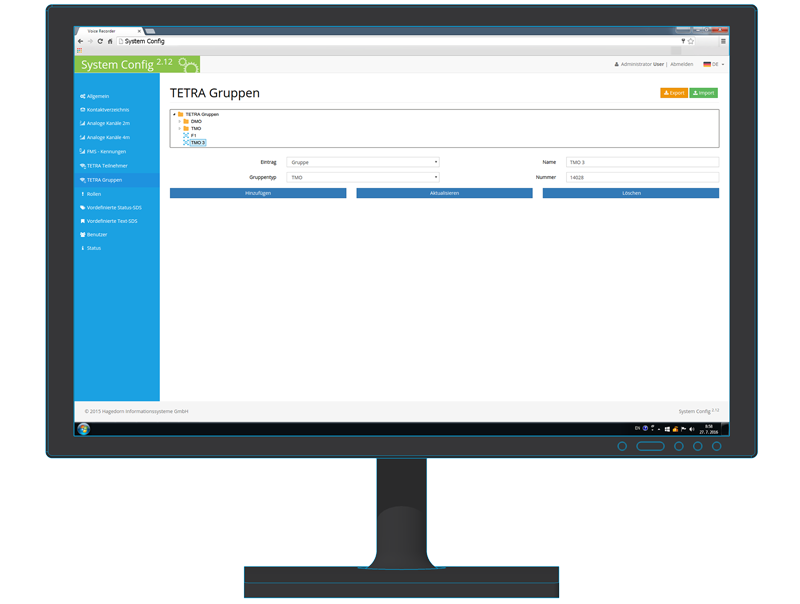The width and height of the screenshot is (800, 604).
Task: Go to TETRA Teilnehmer in sidebar
Action: coord(107,166)
